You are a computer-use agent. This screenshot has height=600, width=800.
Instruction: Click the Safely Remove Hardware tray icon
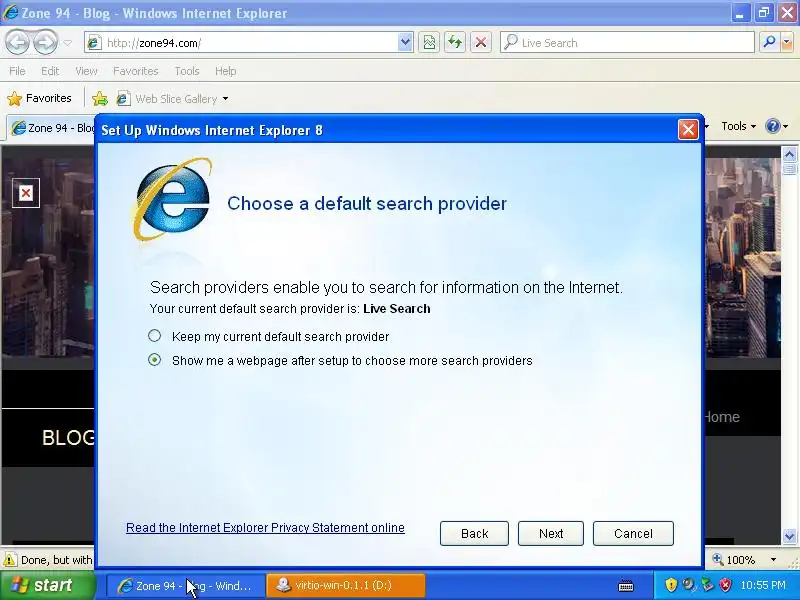tap(707, 585)
